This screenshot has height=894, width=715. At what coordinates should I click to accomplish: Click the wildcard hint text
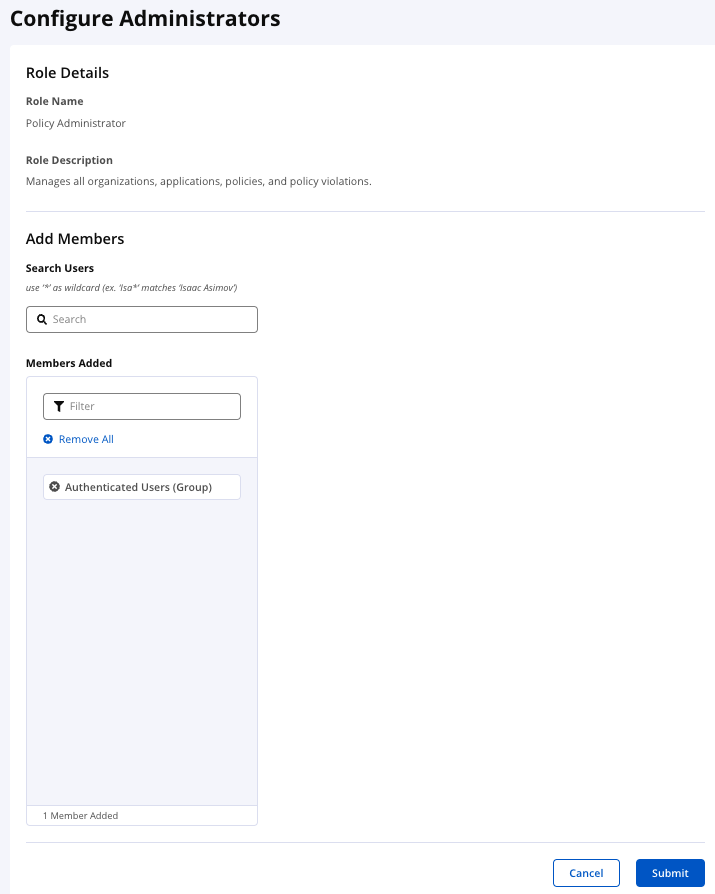point(132,288)
